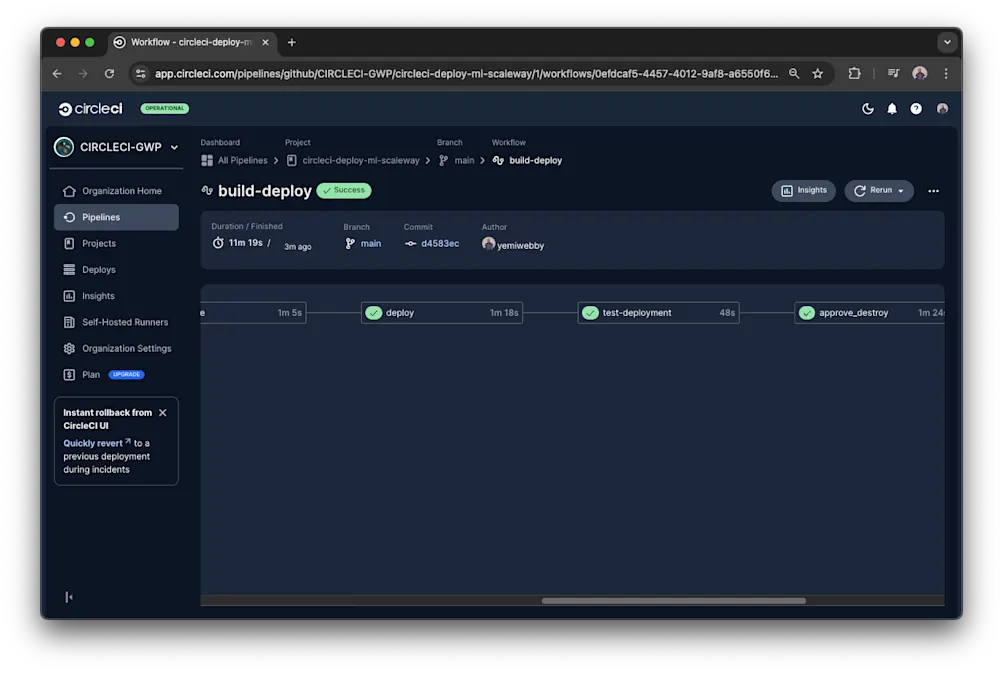Open the more actions ellipsis menu
The image size is (1003, 673).
[933, 191]
